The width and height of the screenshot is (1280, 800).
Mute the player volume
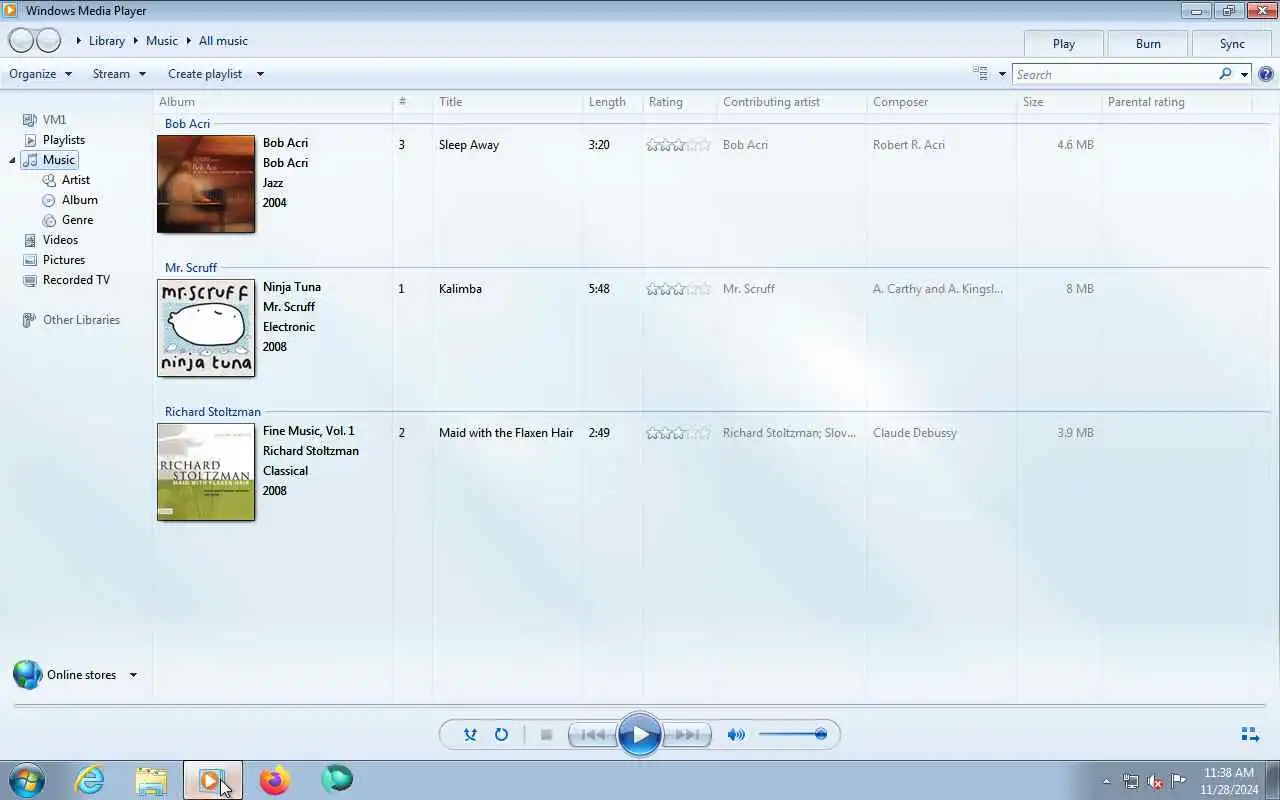coord(736,735)
